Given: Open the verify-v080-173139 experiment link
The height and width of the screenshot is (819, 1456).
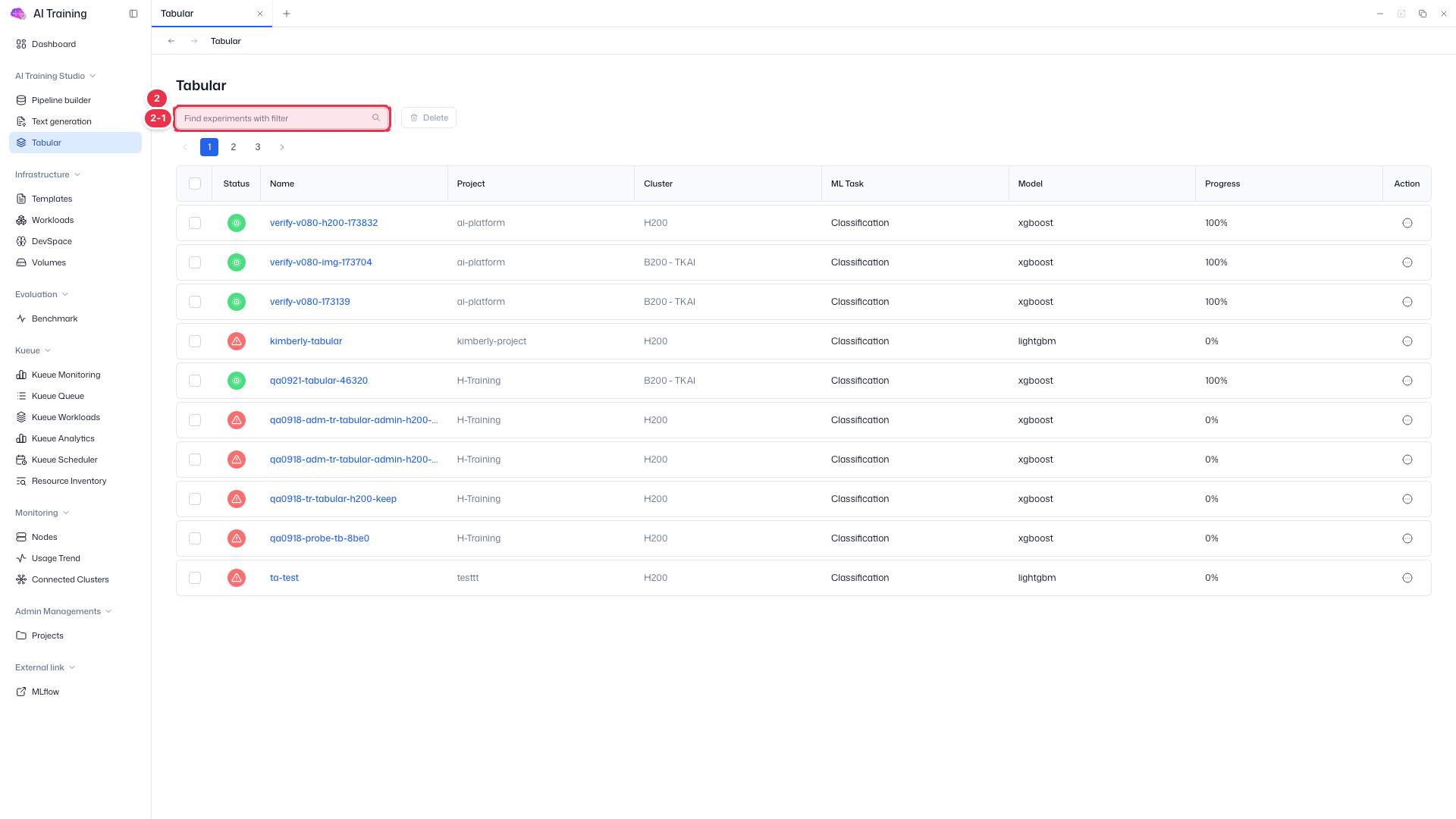Looking at the screenshot, I should point(310,302).
